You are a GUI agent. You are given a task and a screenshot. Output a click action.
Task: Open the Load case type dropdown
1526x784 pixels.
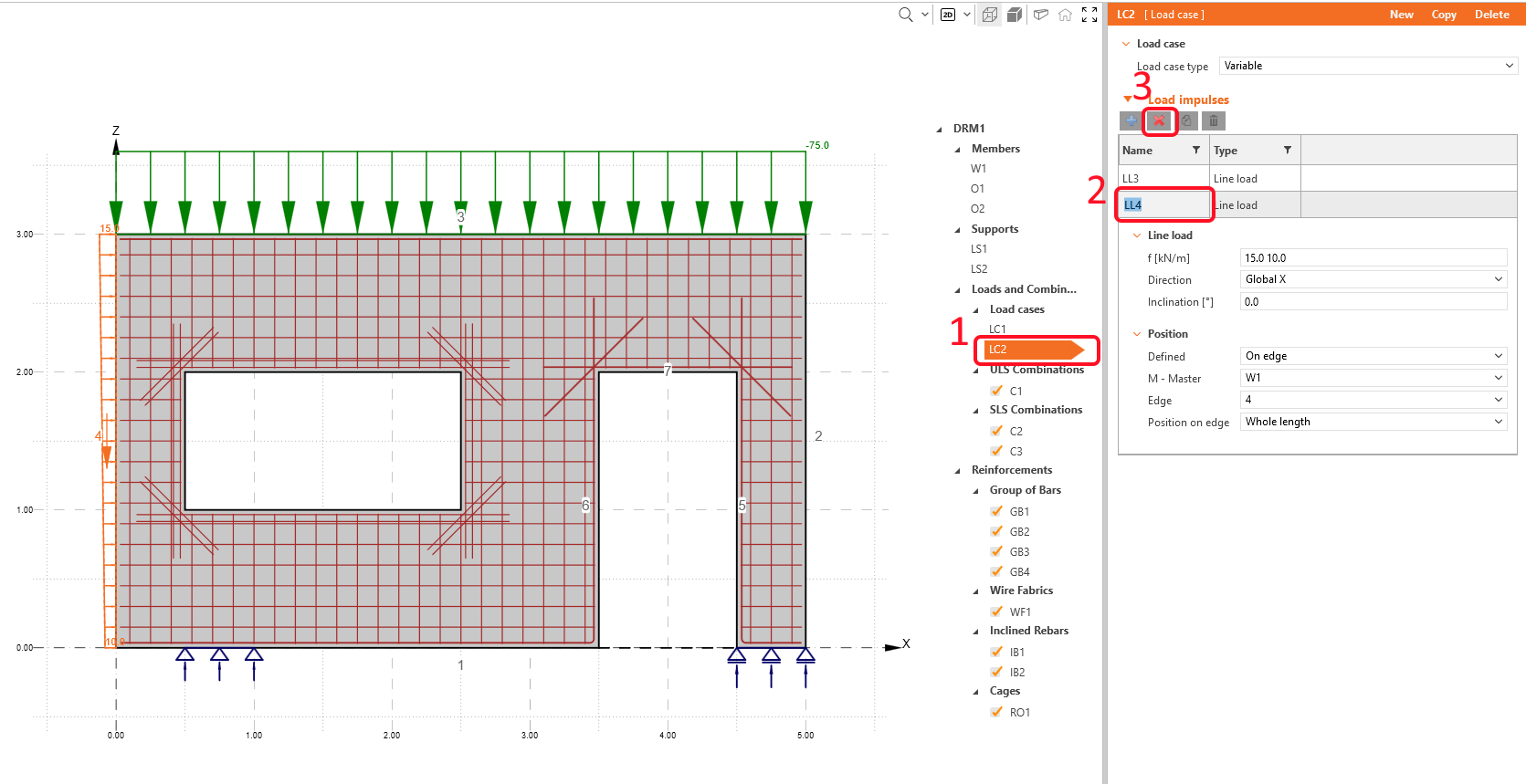(x=1368, y=66)
